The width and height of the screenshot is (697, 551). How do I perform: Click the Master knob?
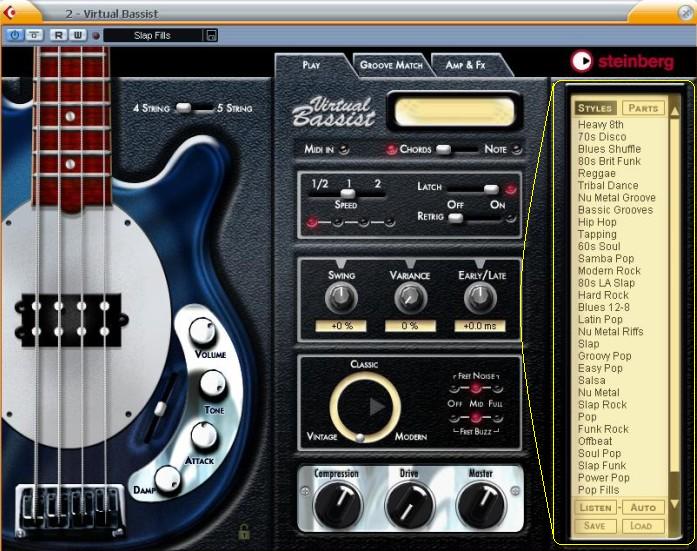pos(481,503)
